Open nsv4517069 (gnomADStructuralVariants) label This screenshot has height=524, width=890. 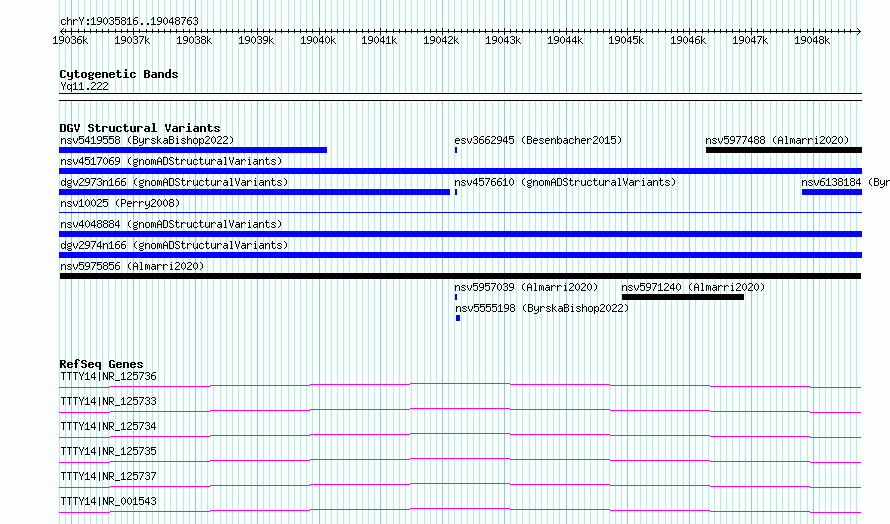coord(171,161)
